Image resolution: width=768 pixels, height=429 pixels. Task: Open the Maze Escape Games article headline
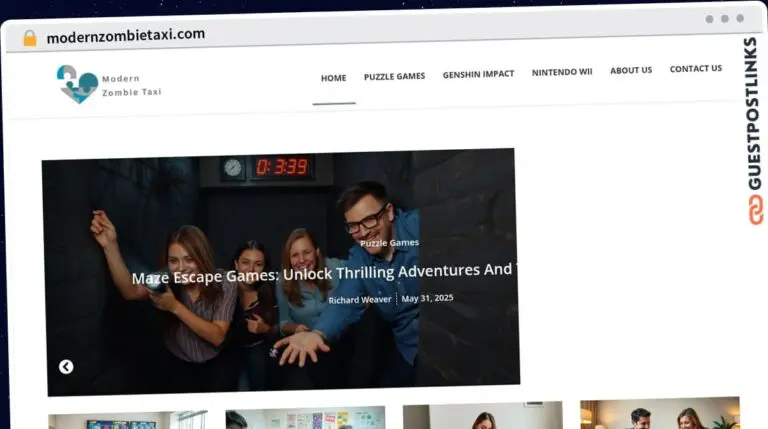[x=323, y=274]
